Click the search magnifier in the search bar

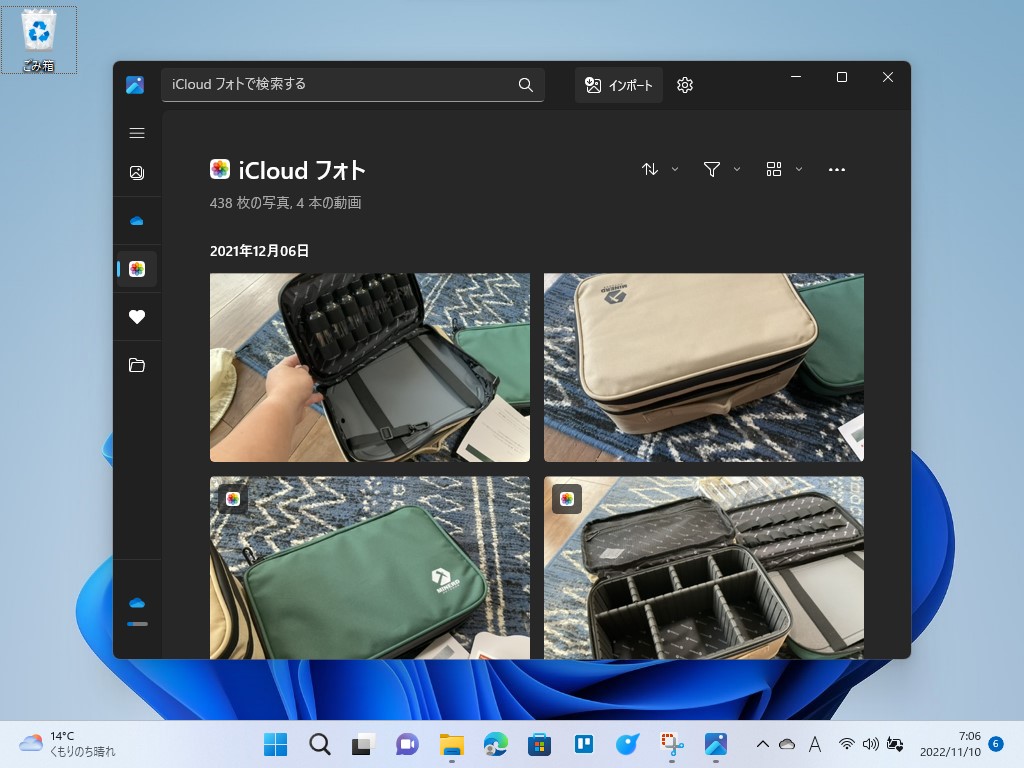(525, 85)
